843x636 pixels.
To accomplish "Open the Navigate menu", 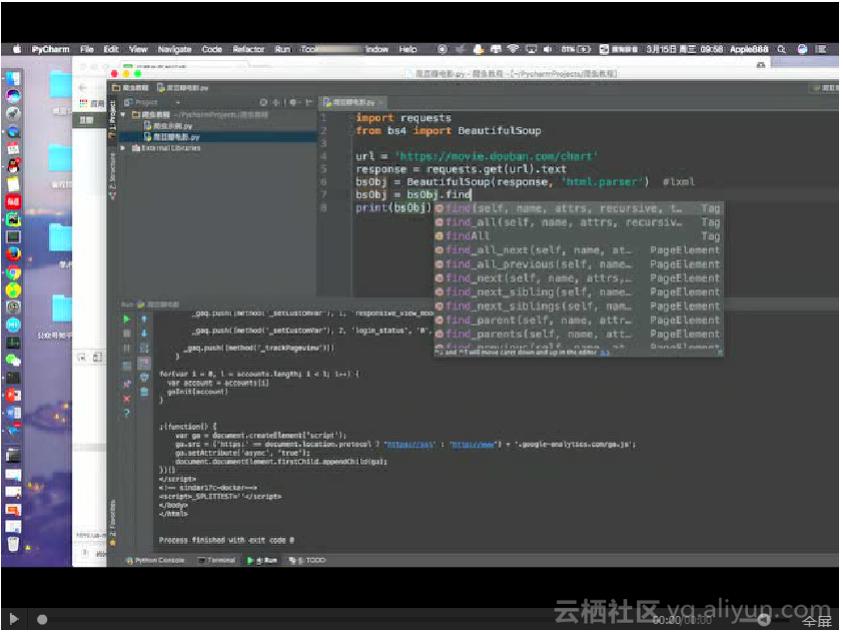I will pos(175,49).
